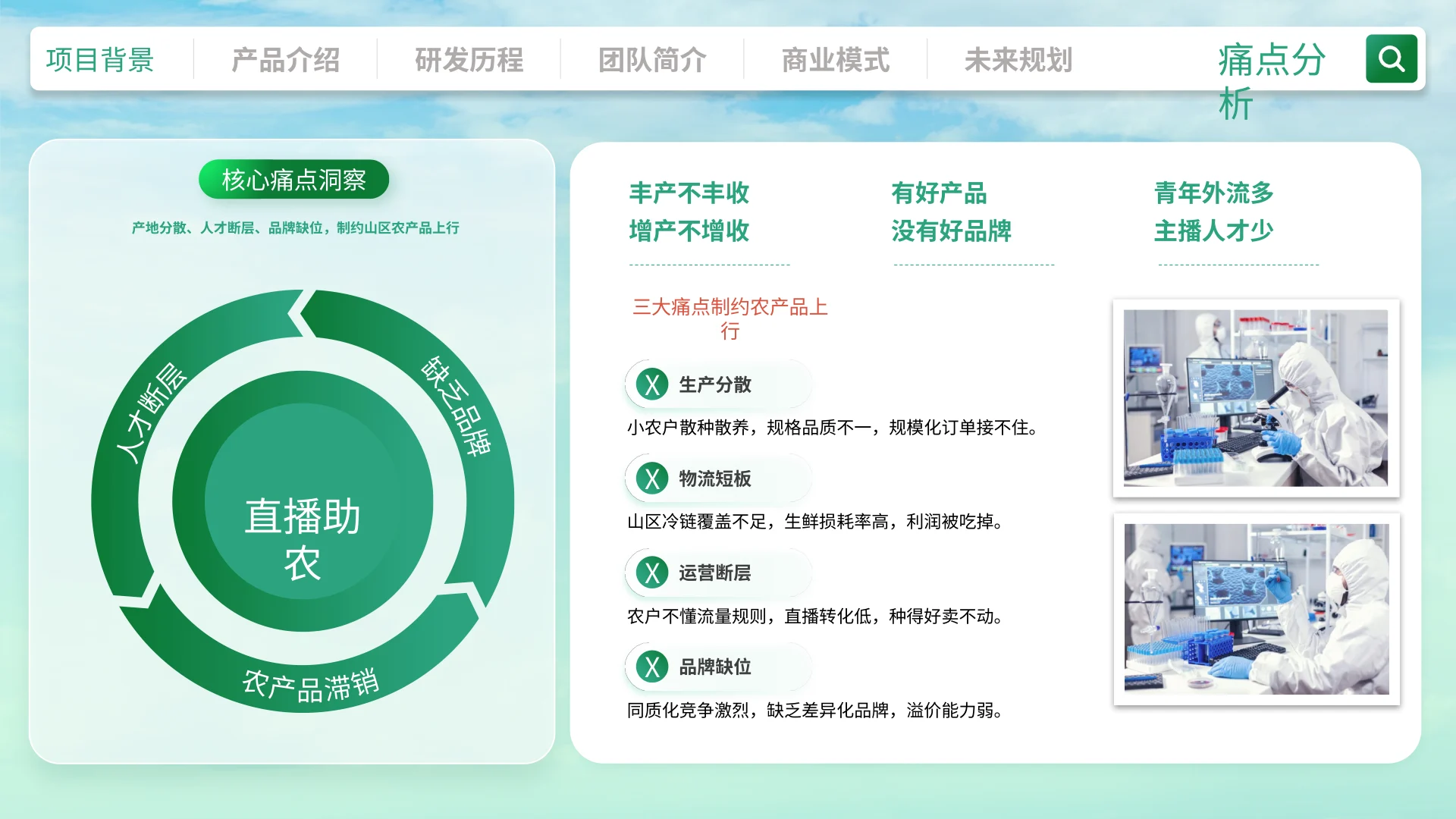Click the 运营断层 label

pos(715,573)
